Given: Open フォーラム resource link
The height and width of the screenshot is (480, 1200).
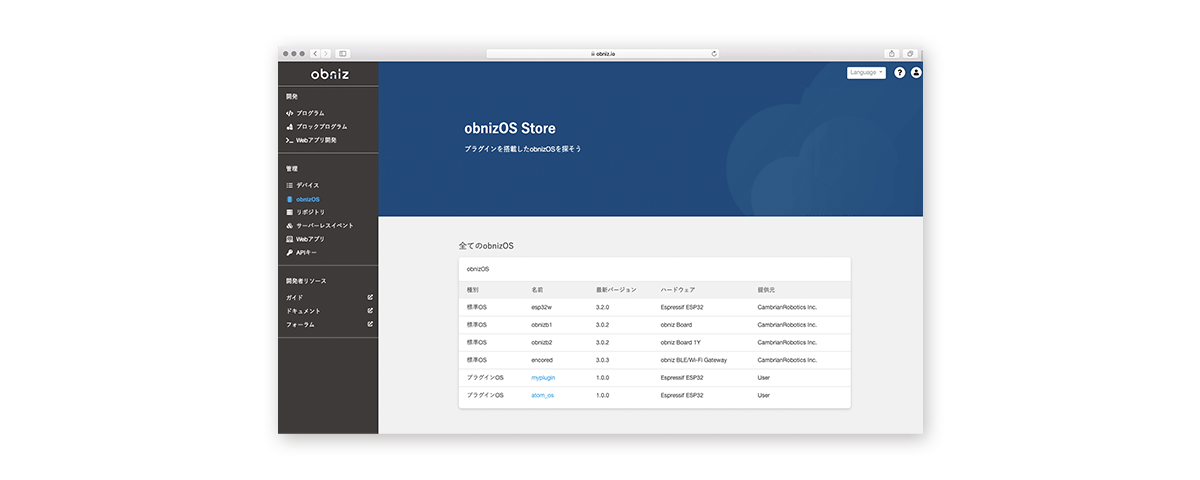Looking at the screenshot, I should 301,324.
